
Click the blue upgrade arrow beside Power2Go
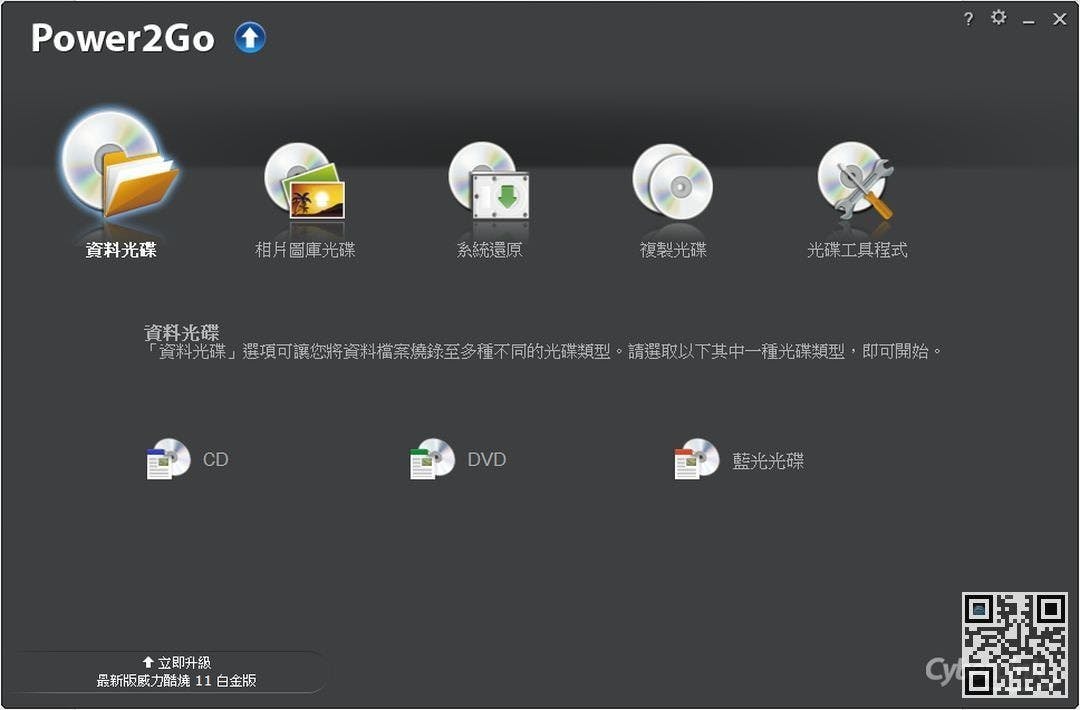(x=250, y=37)
